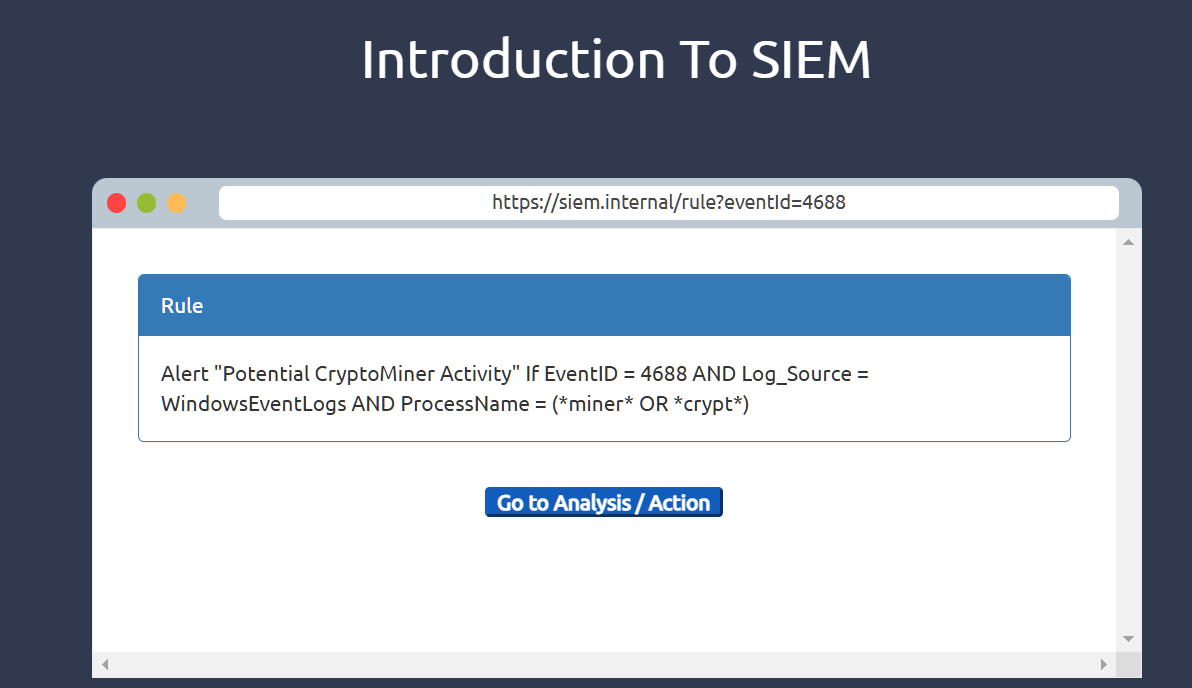The image size is (1192, 688).
Task: Click the "Potential CryptoMiner Activity" alert name
Action: (x=367, y=375)
